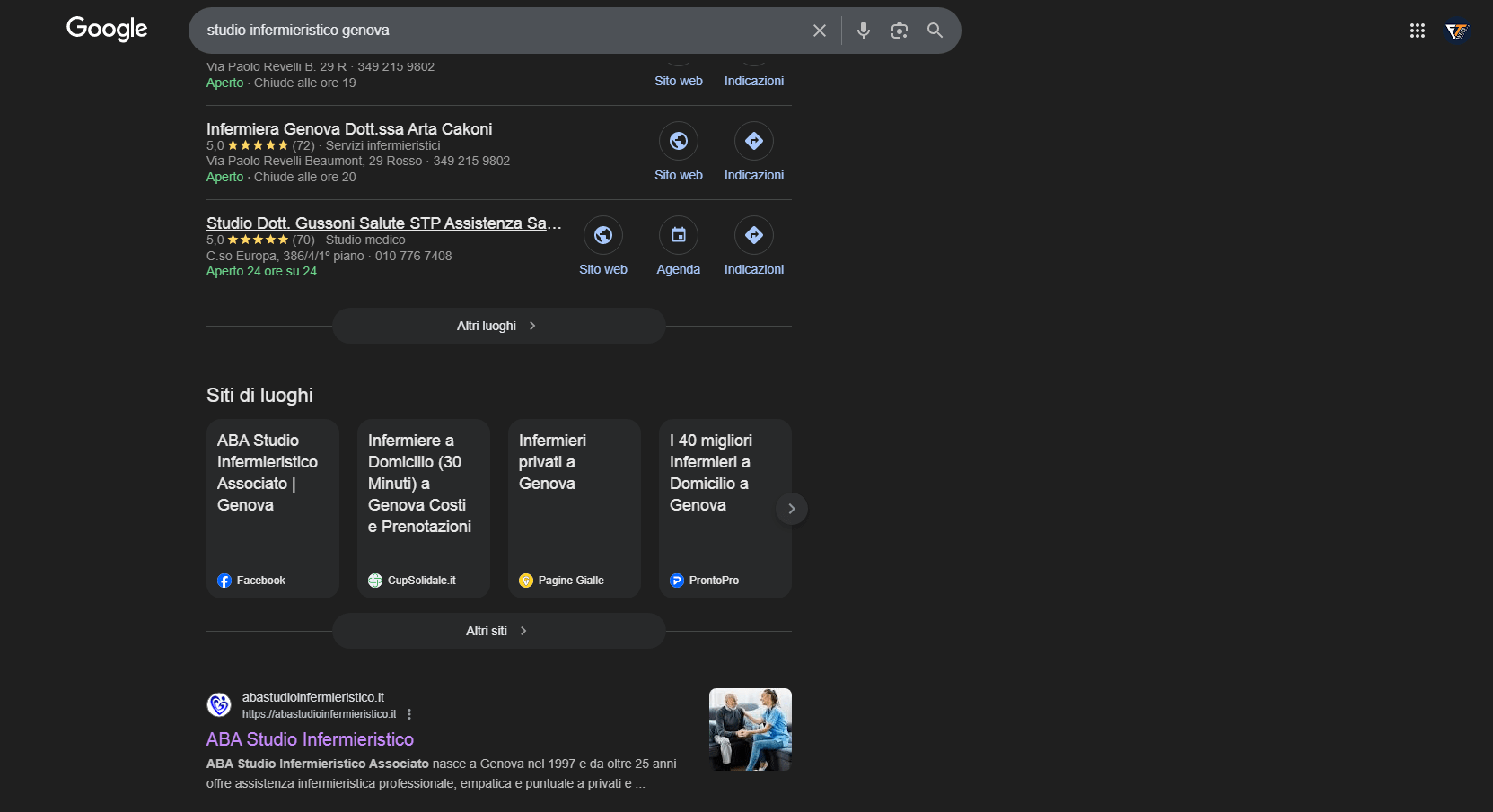
Task: Open three-dot menu for abastudioinfermieristico.it result
Action: [x=409, y=714]
